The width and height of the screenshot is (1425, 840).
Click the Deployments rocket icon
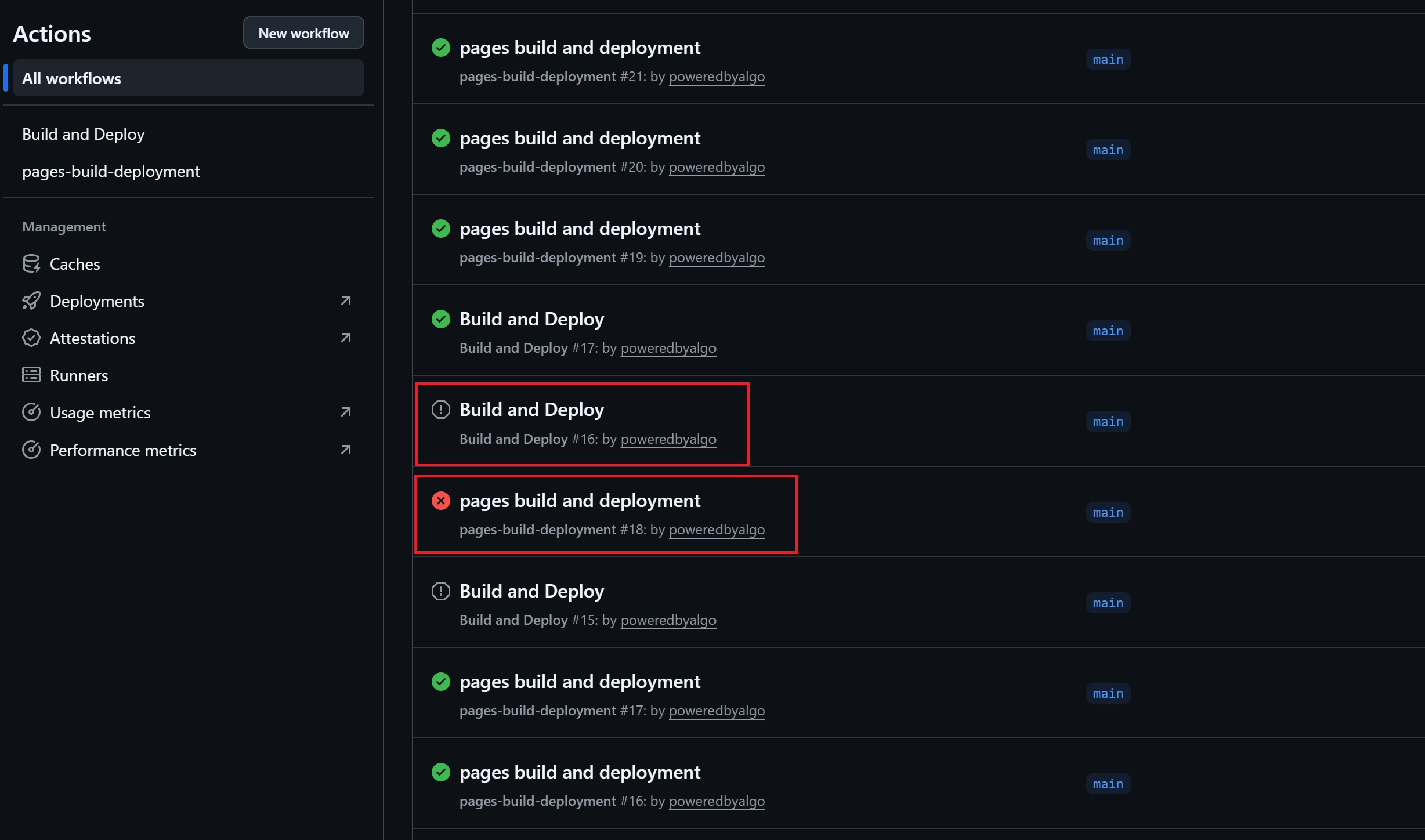point(31,301)
